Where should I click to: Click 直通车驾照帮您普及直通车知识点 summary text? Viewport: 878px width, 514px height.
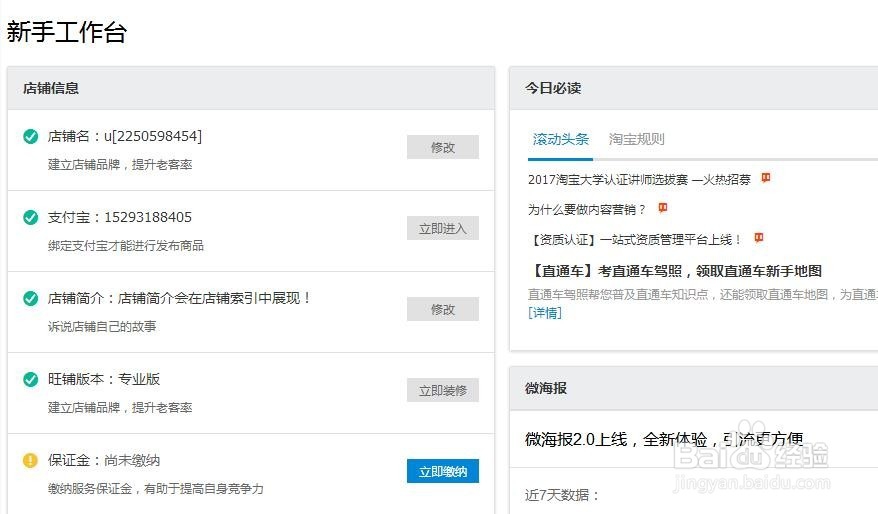(703, 295)
